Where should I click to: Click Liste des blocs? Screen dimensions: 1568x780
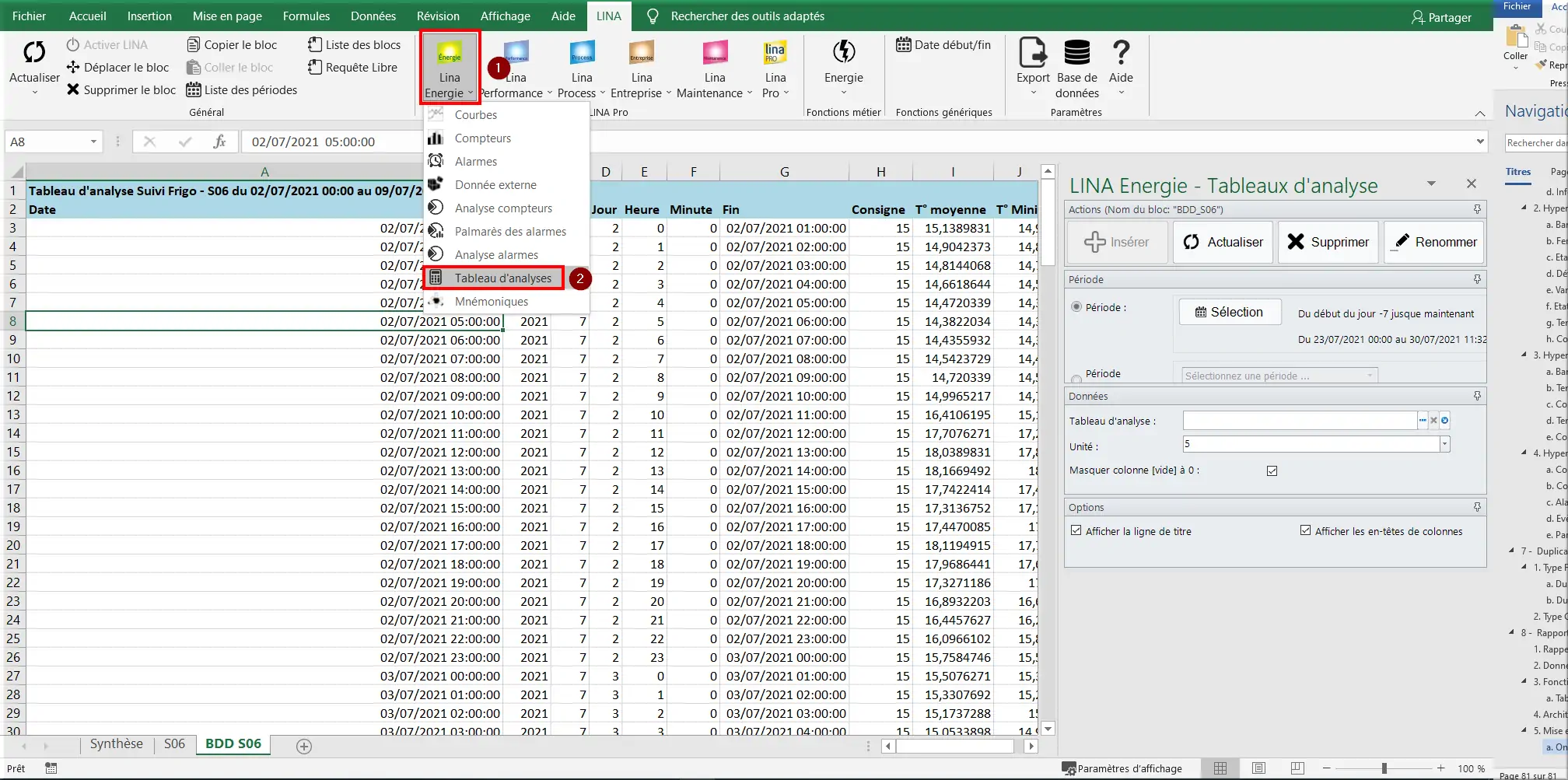(x=354, y=45)
